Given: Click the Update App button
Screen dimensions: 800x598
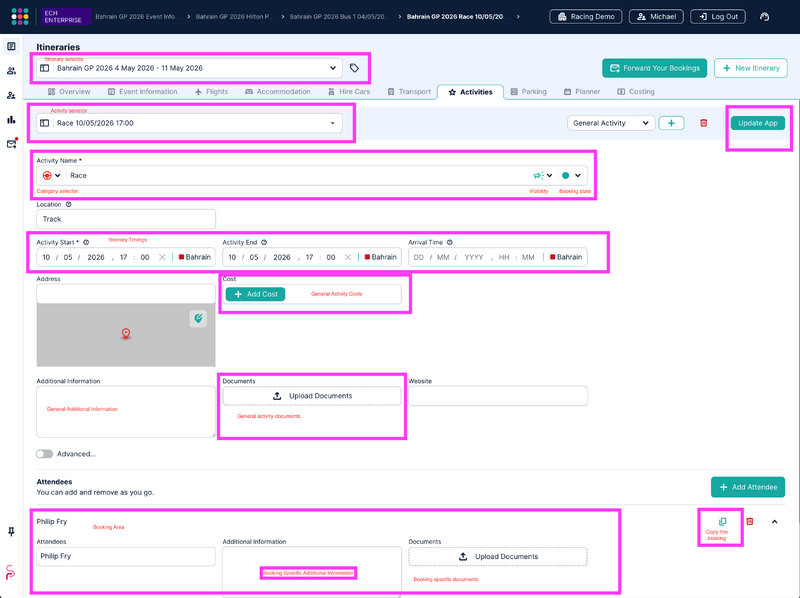Looking at the screenshot, I should [x=758, y=123].
